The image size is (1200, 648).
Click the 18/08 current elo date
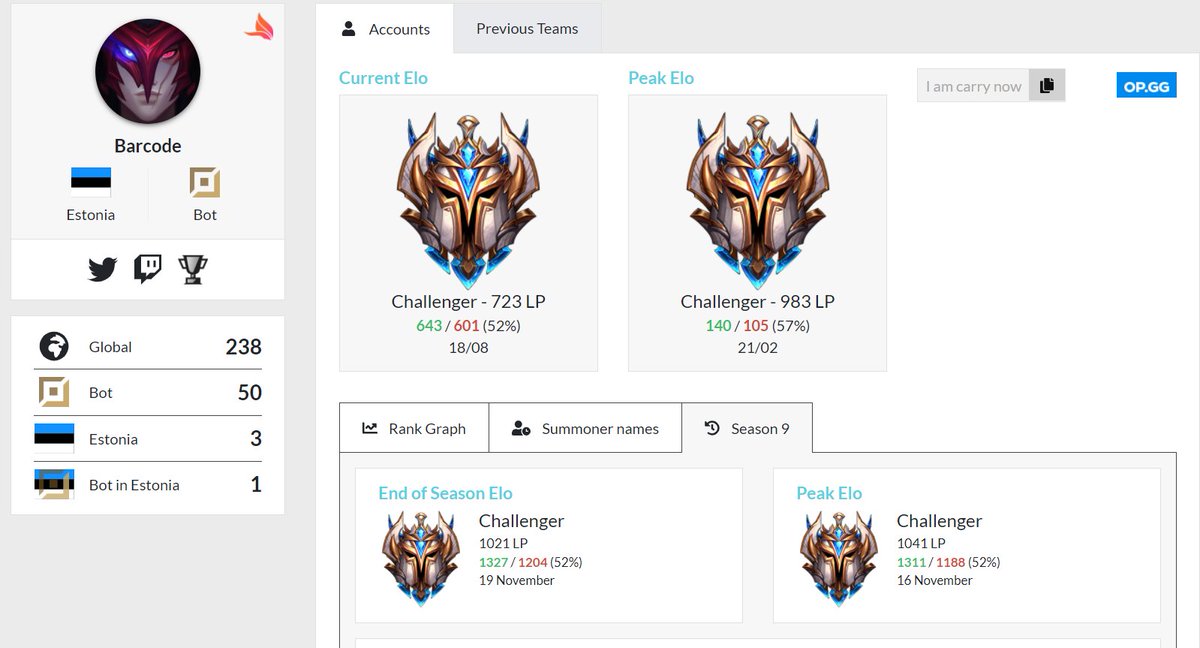(x=469, y=348)
